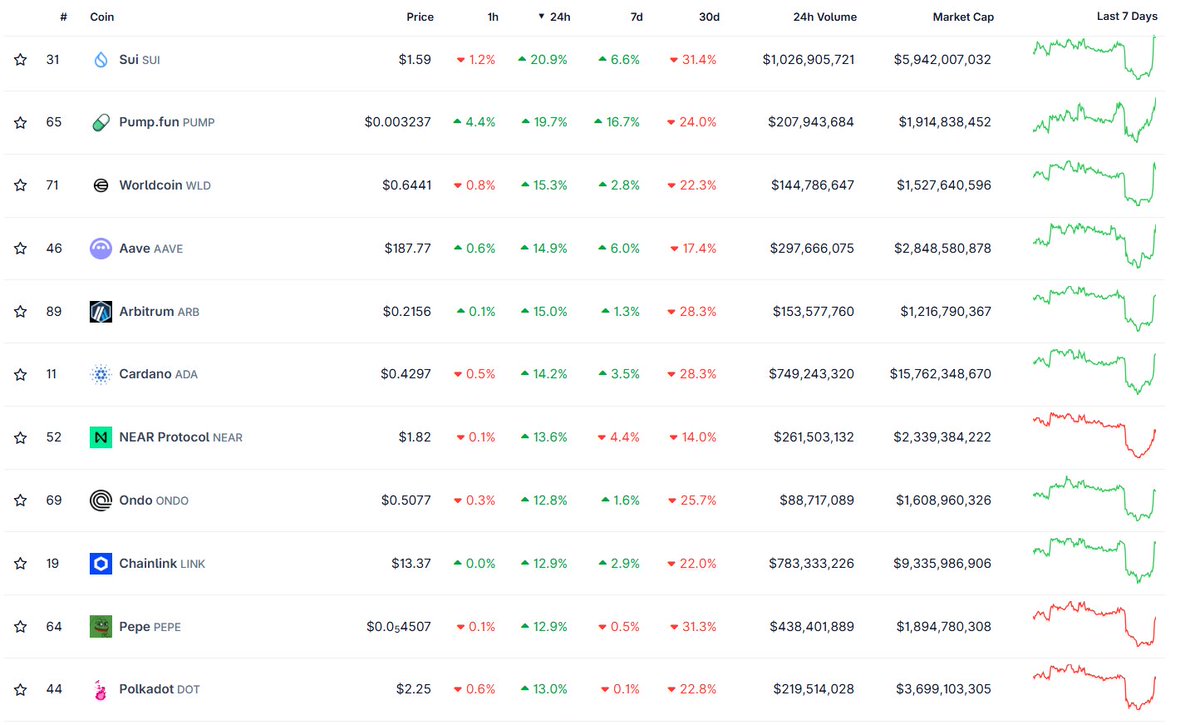This screenshot has width=1200, height=725.
Task: Click the Aave ghost logo icon
Action: [x=100, y=248]
